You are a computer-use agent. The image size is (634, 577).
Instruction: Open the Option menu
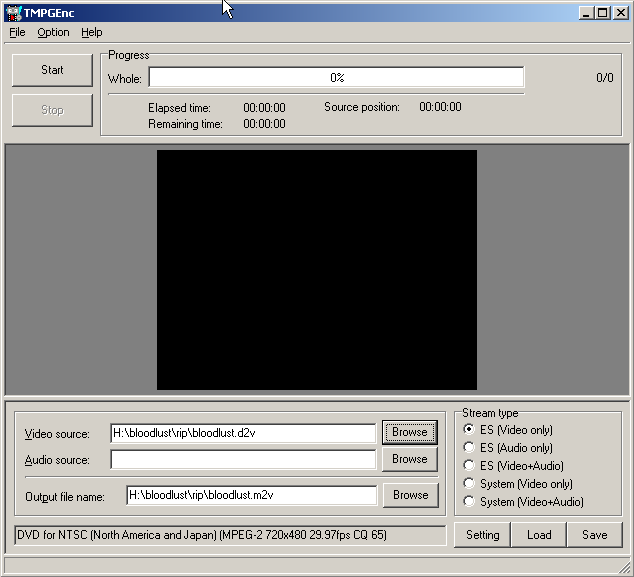coord(53,32)
